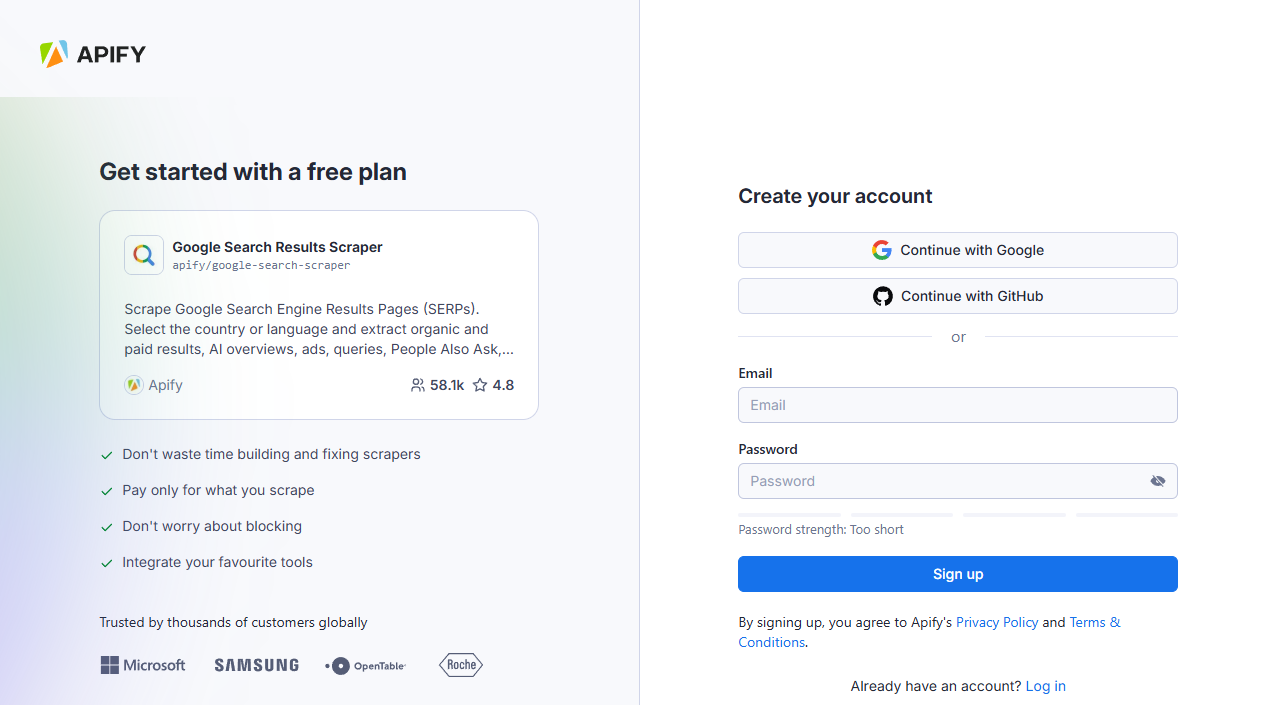
Task: Click Log in for existing accounts
Action: (1045, 686)
